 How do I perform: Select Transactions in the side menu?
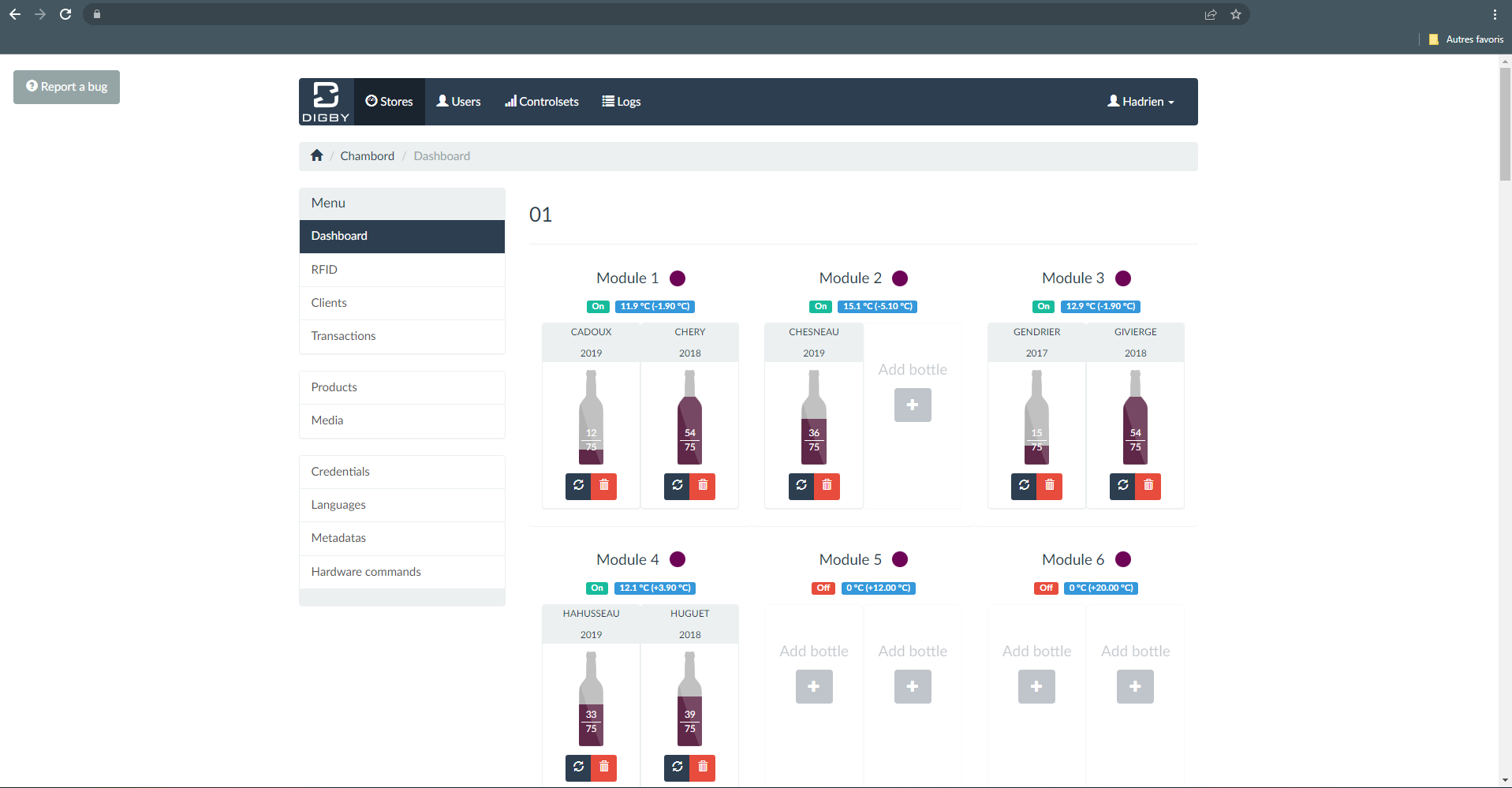point(343,336)
